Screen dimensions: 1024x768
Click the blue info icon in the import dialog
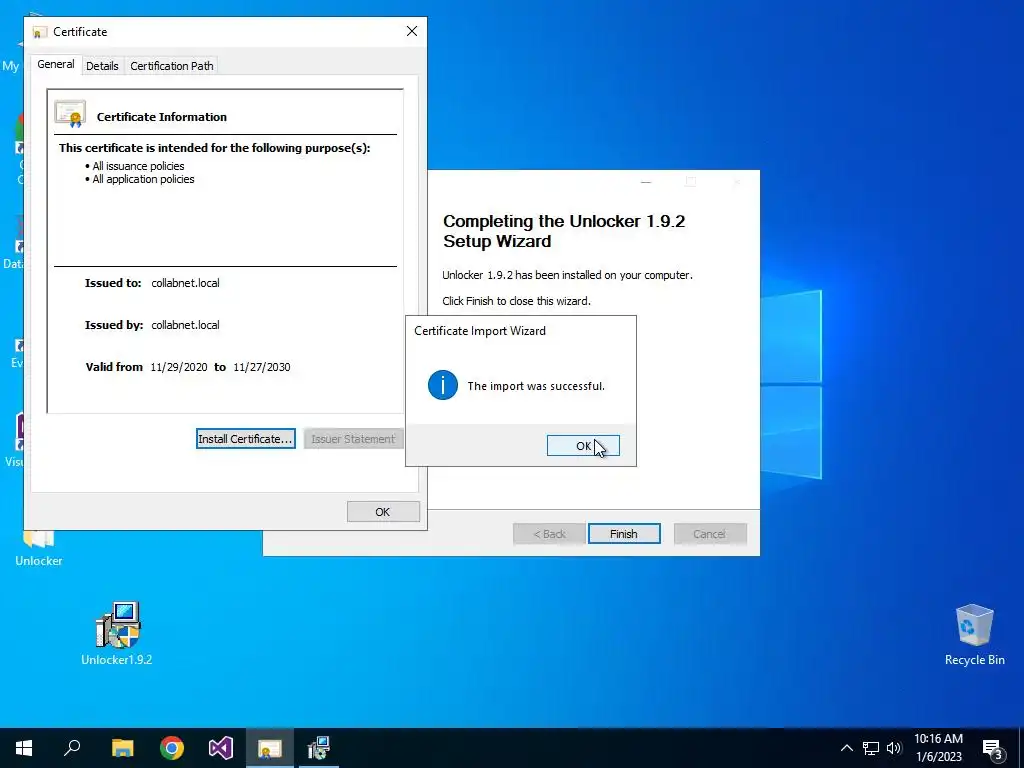point(443,385)
